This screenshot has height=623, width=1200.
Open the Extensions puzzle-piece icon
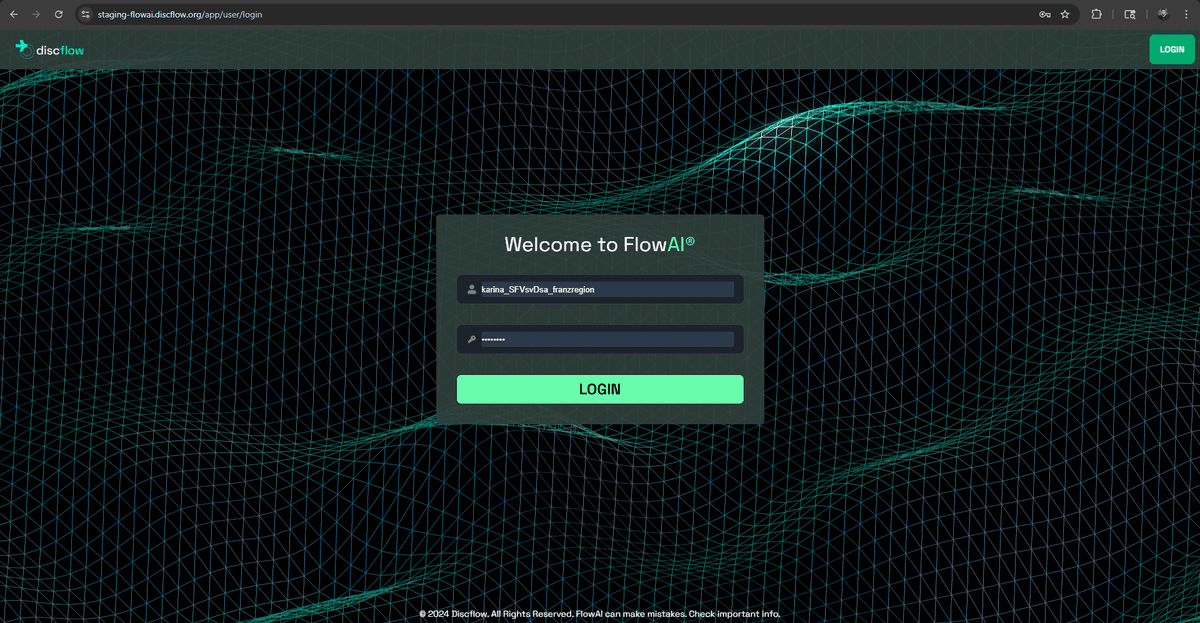[x=1097, y=15]
